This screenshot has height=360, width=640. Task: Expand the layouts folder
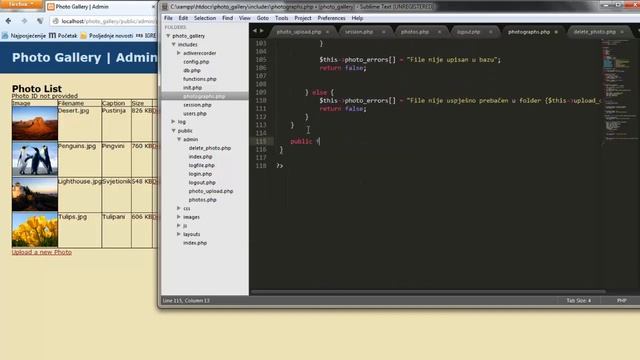pyautogui.click(x=179, y=234)
